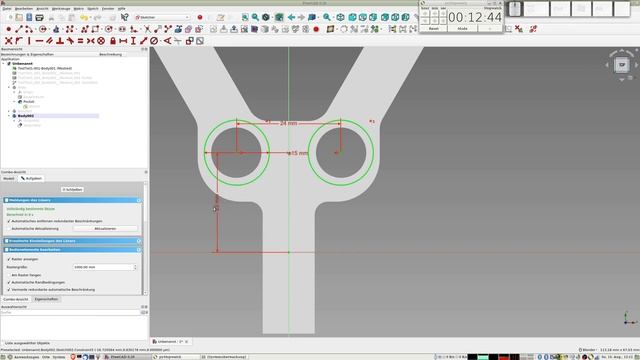Toggle Vermeide redundante automatische Beschränkung checkbox
This screenshot has height=360, width=640.
point(9,290)
